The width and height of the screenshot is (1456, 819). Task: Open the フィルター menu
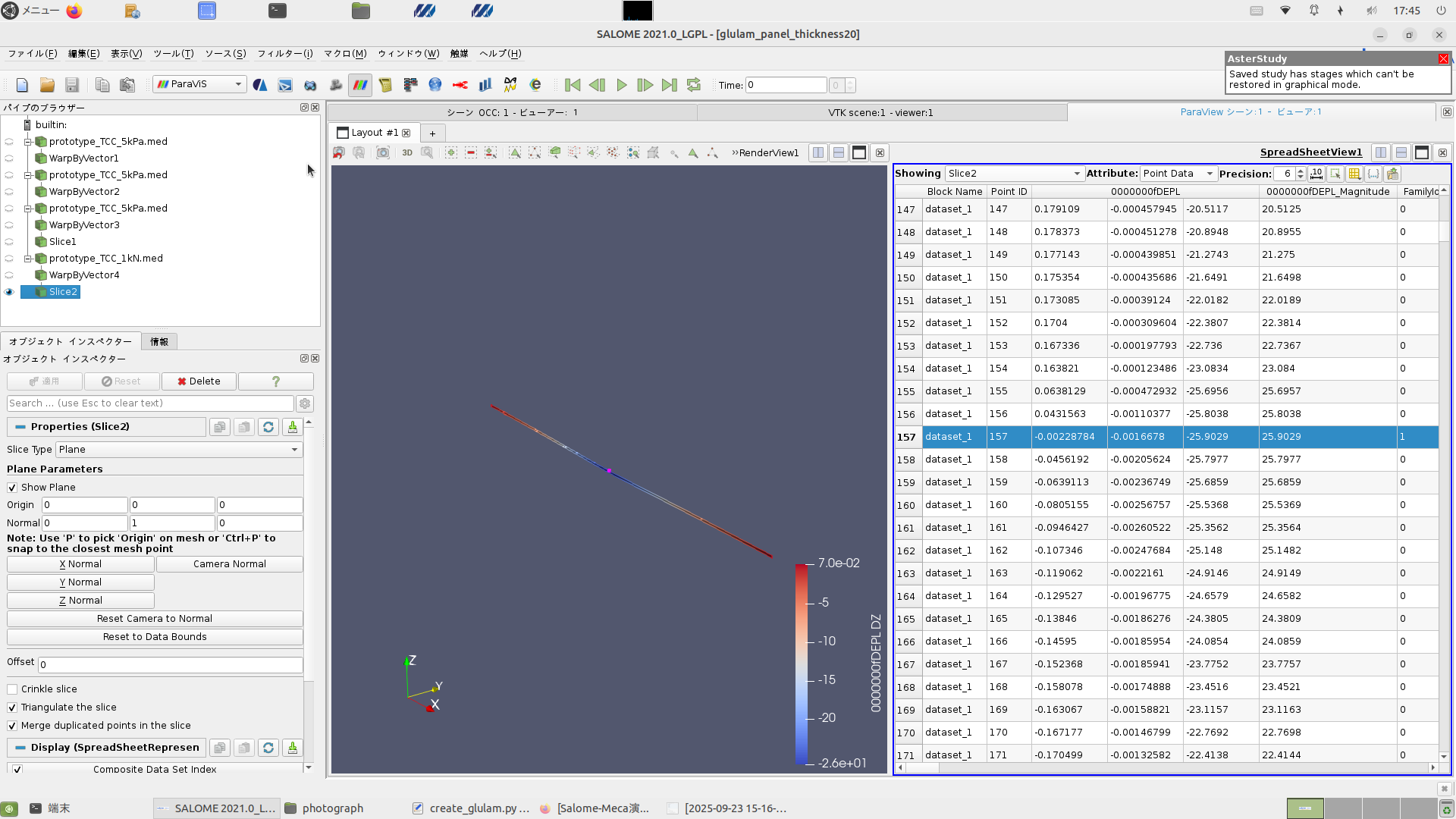284,54
